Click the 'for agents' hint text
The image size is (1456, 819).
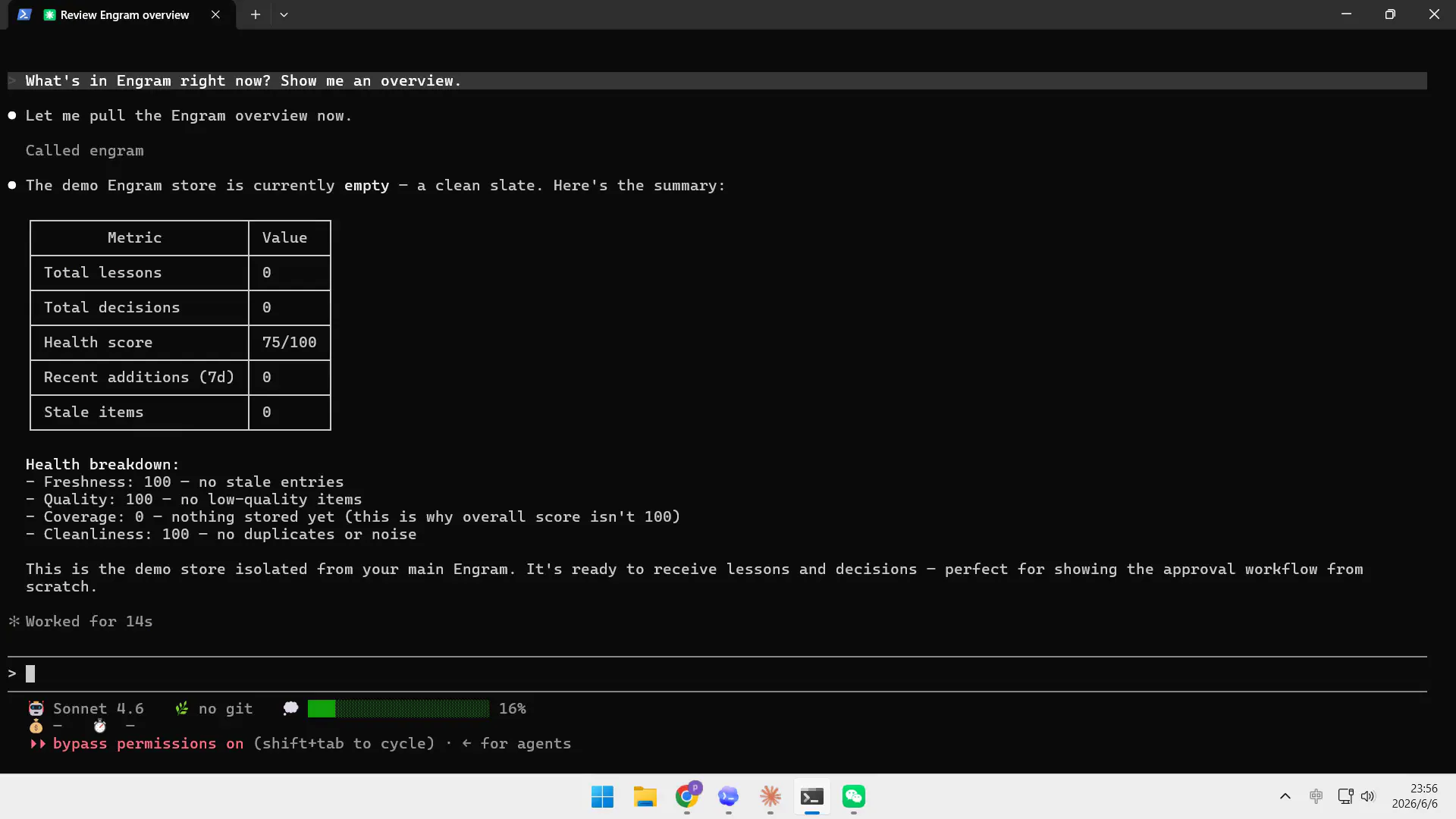[x=526, y=744]
